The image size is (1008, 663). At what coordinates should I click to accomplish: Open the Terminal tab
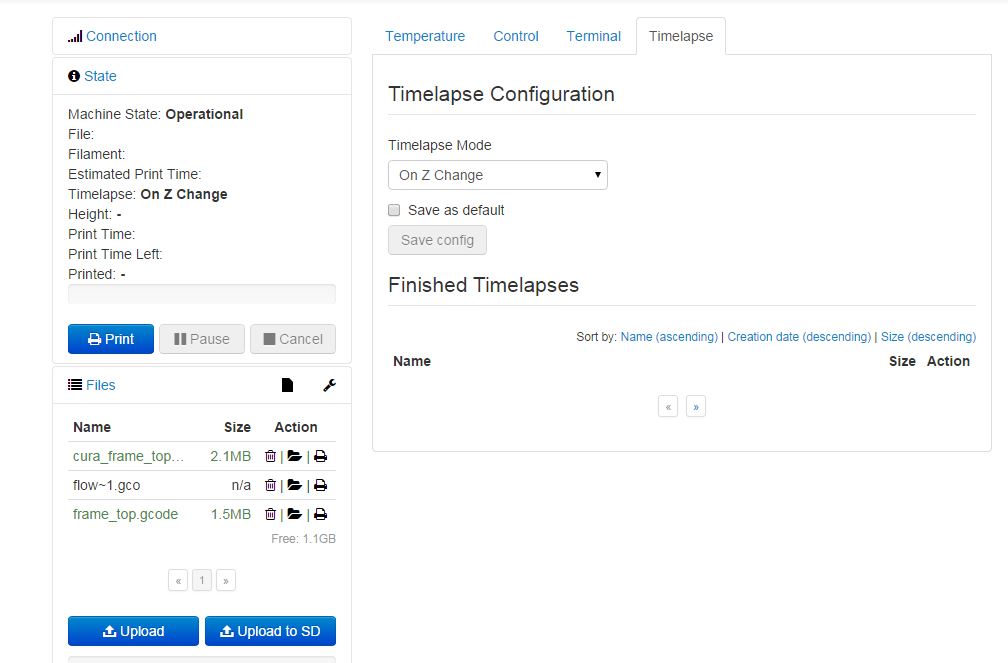pyautogui.click(x=593, y=36)
